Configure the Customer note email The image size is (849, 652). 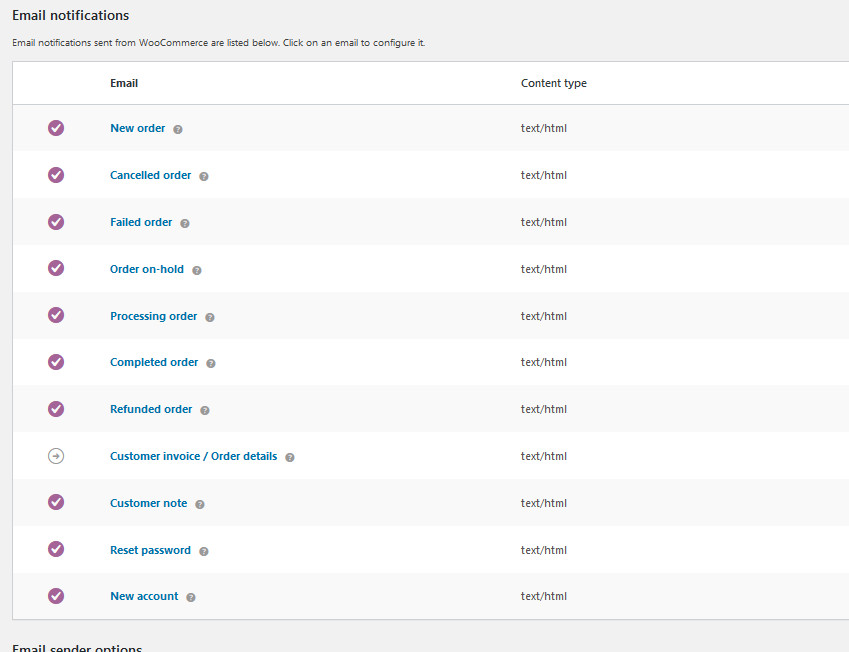148,503
